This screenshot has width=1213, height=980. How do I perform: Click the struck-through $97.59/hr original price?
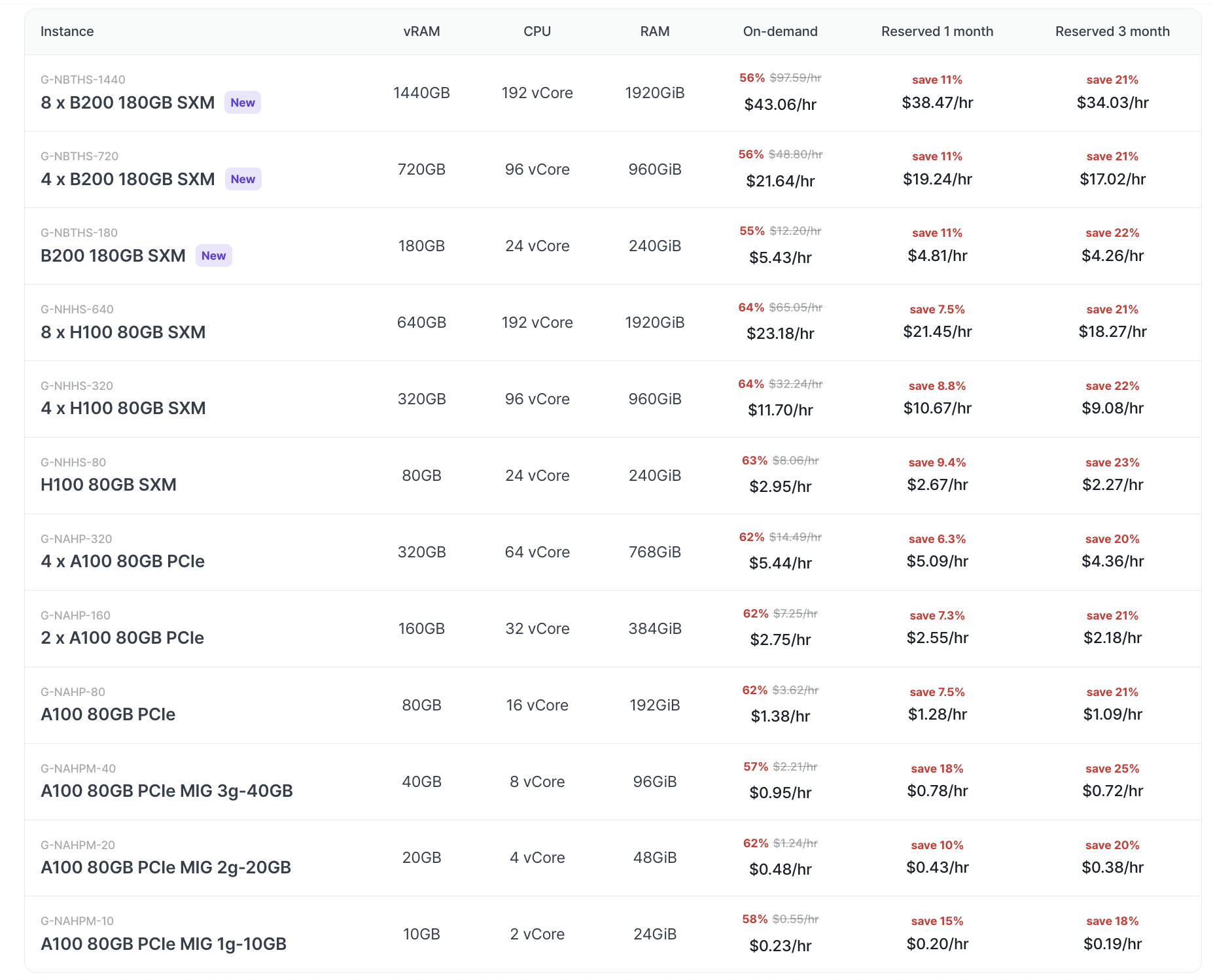(795, 78)
